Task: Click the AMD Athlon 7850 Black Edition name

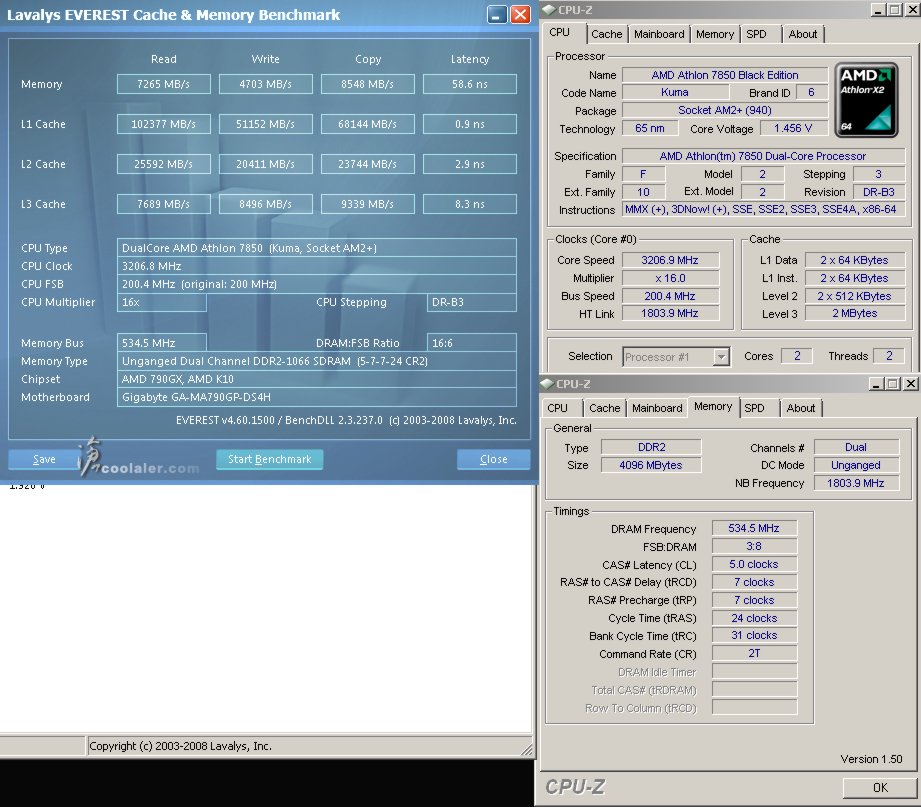Action: pyautogui.click(x=725, y=75)
